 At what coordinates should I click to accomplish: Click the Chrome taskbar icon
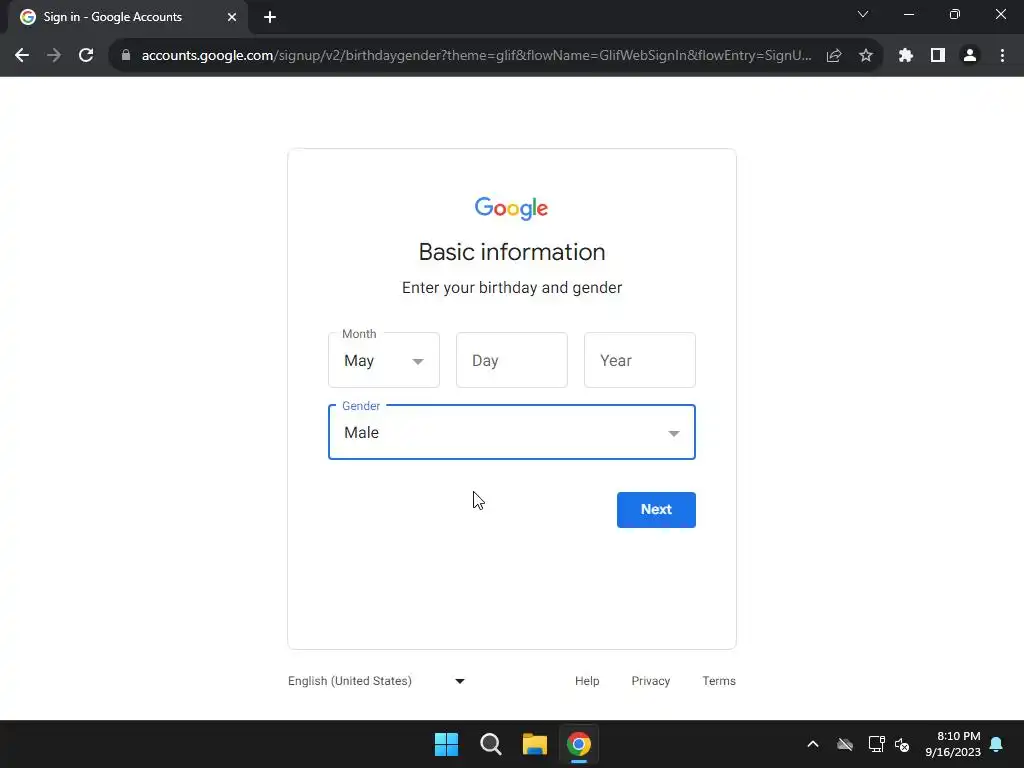click(x=579, y=744)
